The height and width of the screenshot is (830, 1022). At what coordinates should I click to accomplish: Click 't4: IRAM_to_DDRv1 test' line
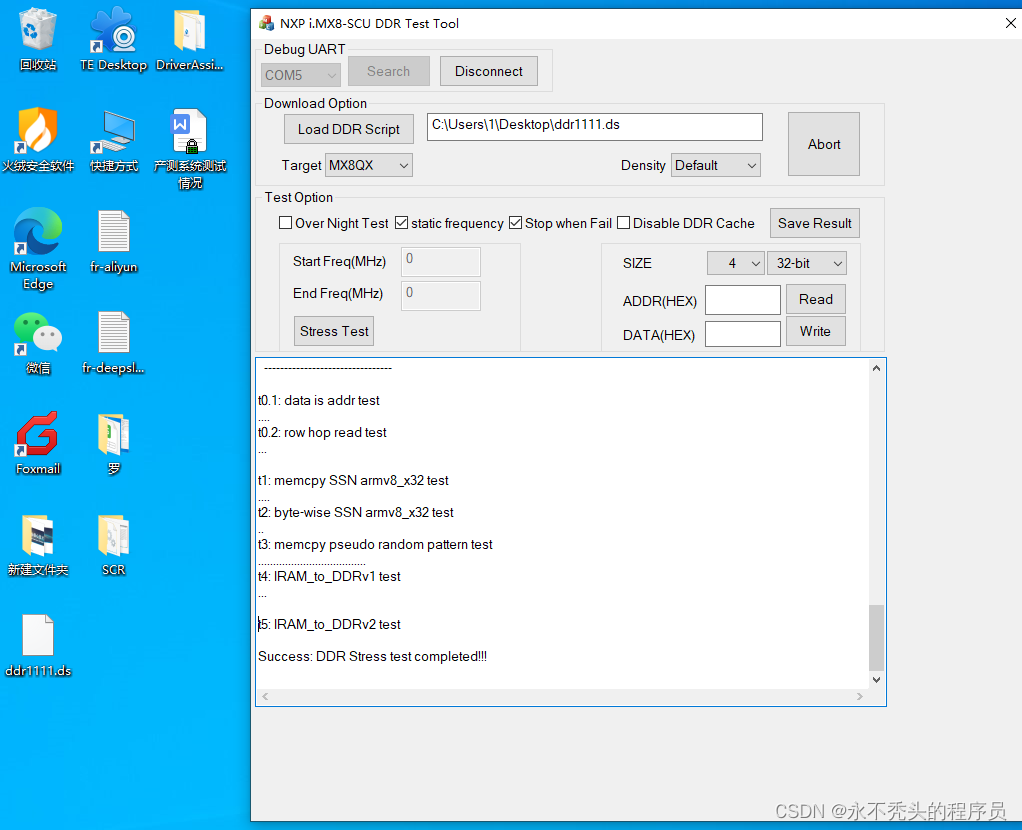pyautogui.click(x=329, y=576)
